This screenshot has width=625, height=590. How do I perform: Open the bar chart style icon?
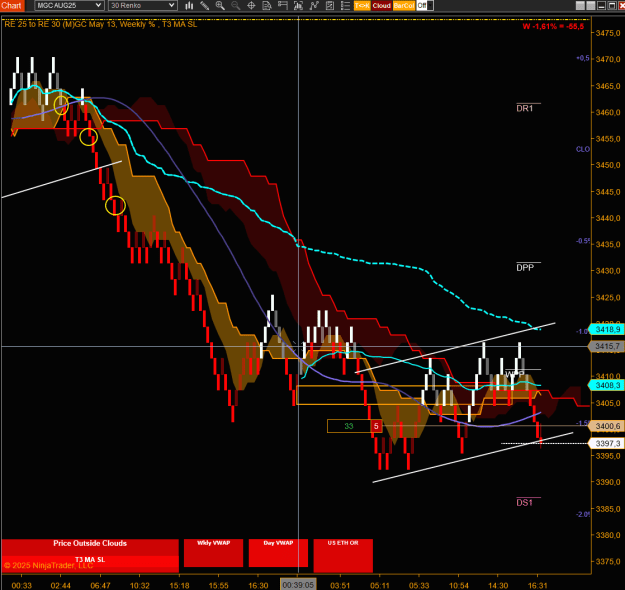tap(189, 6)
